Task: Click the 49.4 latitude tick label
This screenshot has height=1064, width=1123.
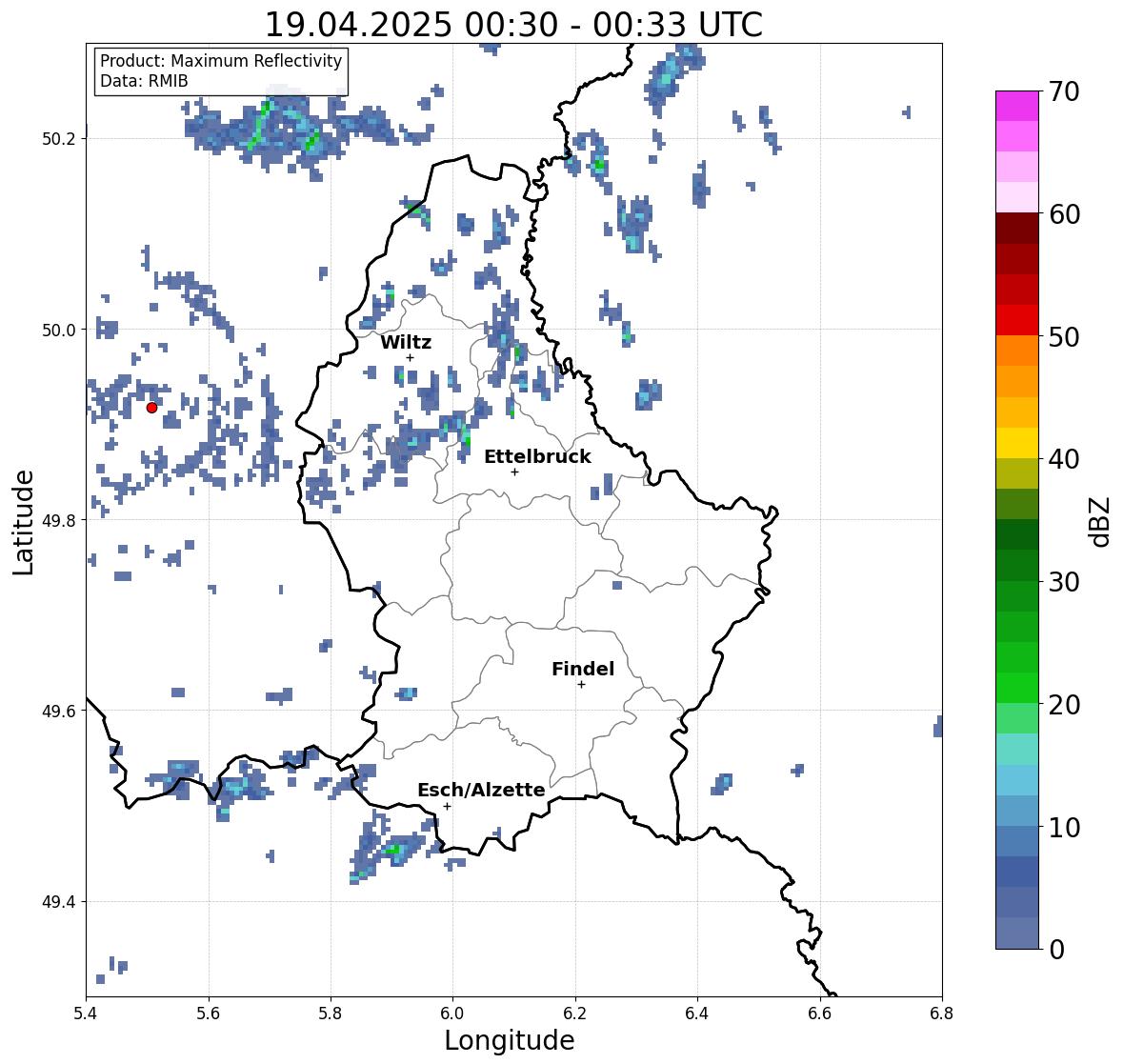Action: [59, 902]
